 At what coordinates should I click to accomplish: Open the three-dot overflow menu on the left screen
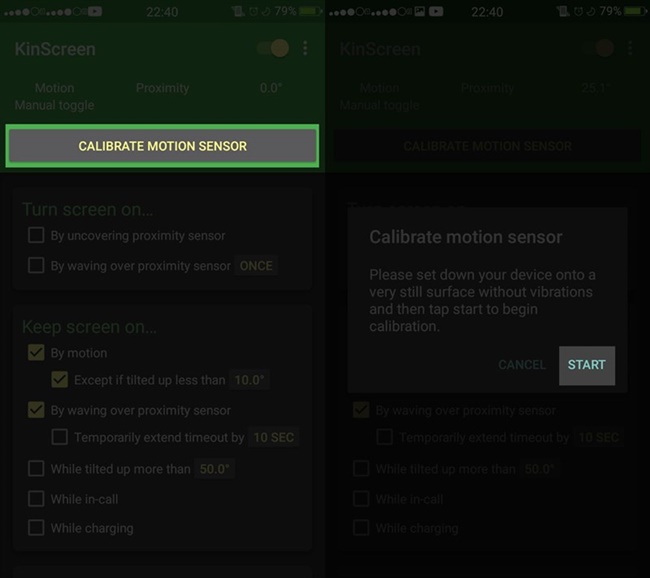(x=305, y=48)
